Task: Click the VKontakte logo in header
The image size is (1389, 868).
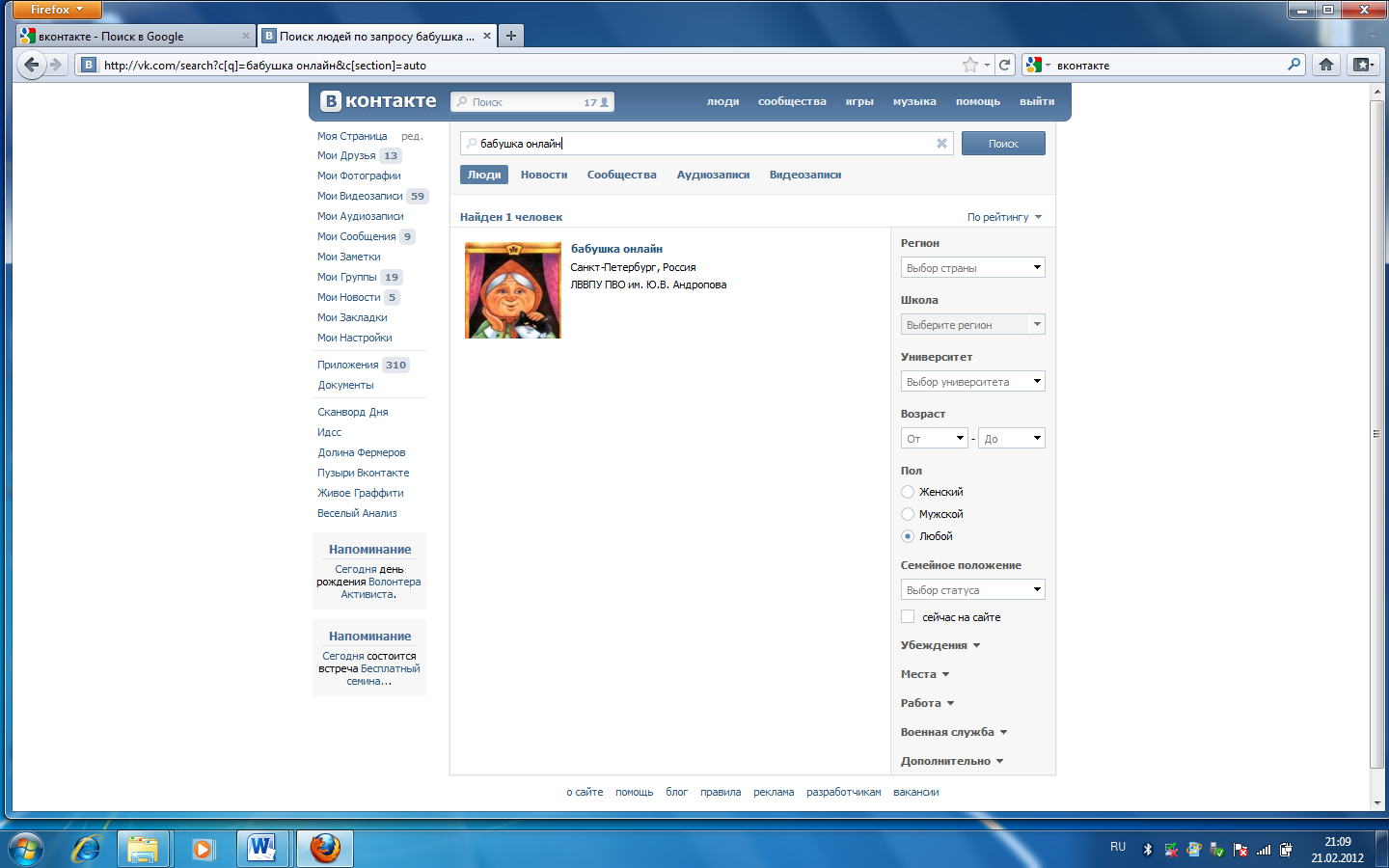Action: pyautogui.click(x=378, y=101)
